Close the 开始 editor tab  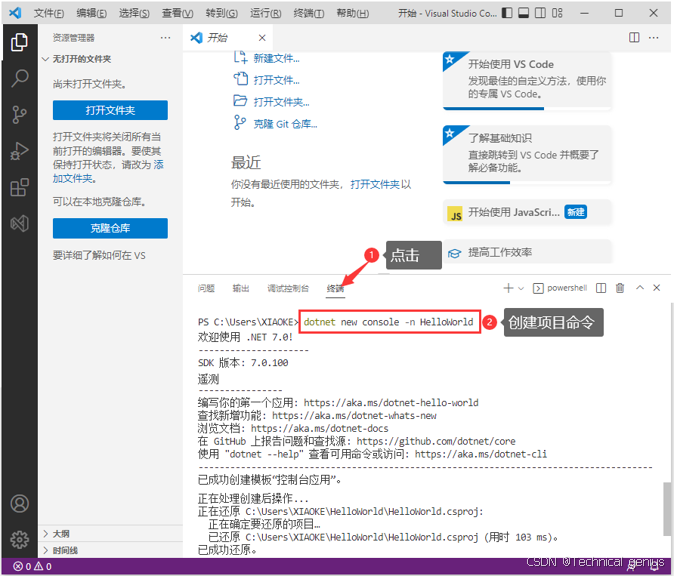coord(262,38)
